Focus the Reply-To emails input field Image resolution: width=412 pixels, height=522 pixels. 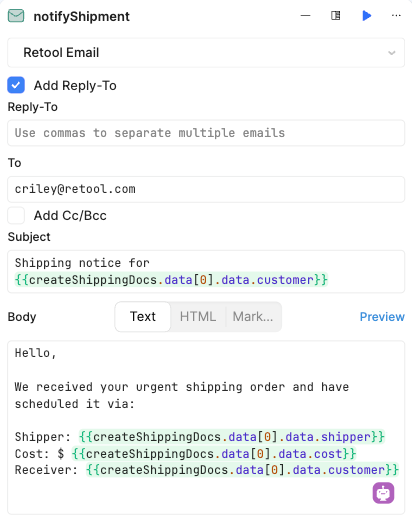pyautogui.click(x=206, y=133)
